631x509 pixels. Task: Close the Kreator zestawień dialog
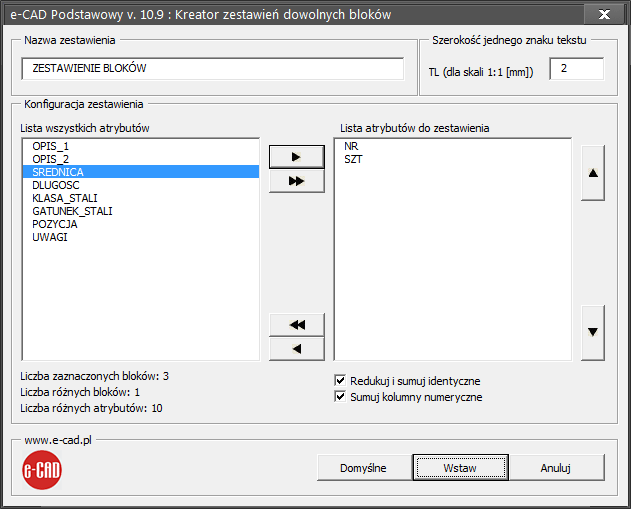[604, 14]
